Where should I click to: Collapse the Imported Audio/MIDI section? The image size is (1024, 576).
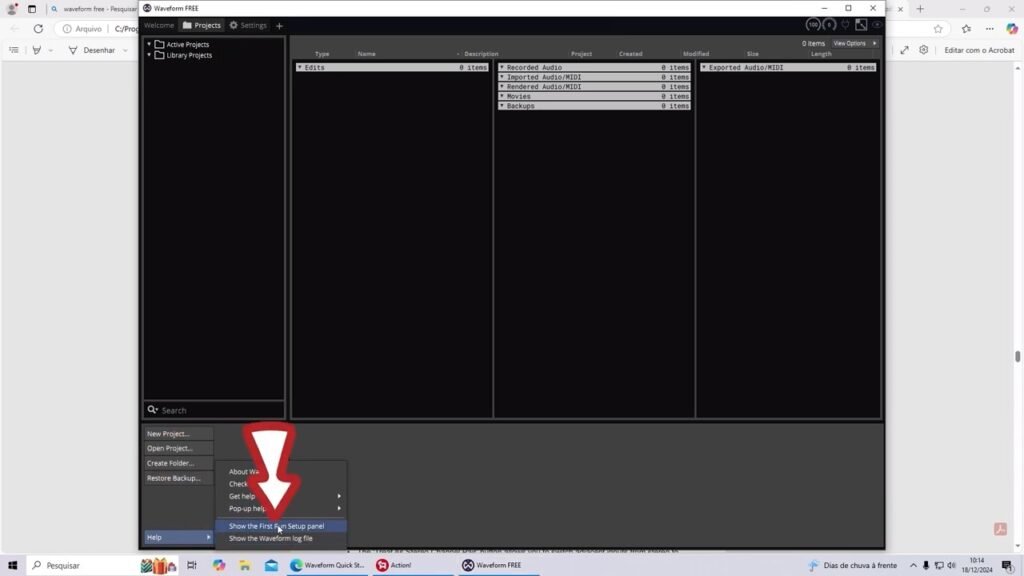(502, 77)
